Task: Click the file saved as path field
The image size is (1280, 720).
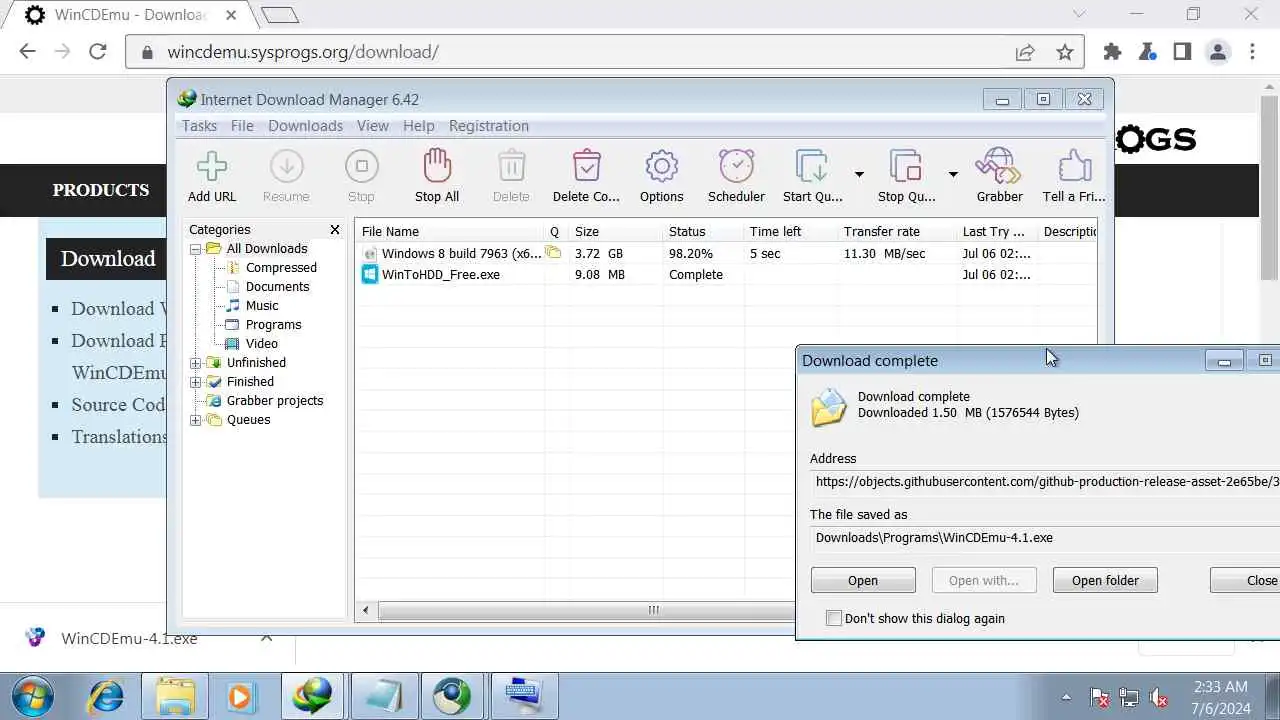Action: click(1045, 537)
